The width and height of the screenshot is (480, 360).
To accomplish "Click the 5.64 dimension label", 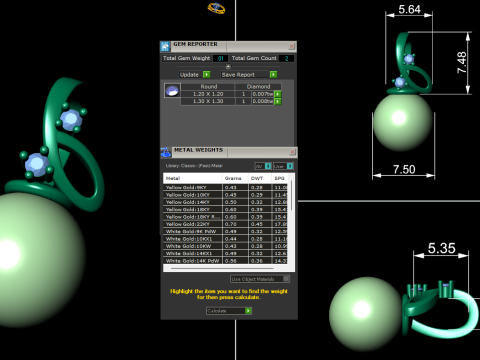I will [x=409, y=9].
